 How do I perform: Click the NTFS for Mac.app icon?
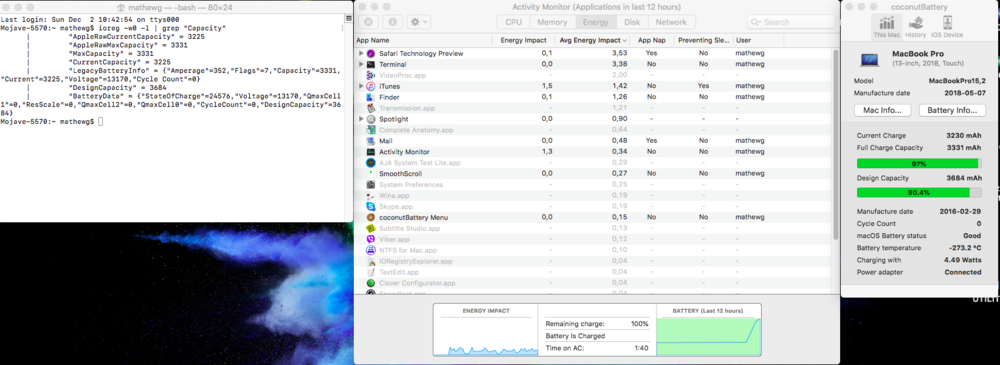[x=371, y=250]
